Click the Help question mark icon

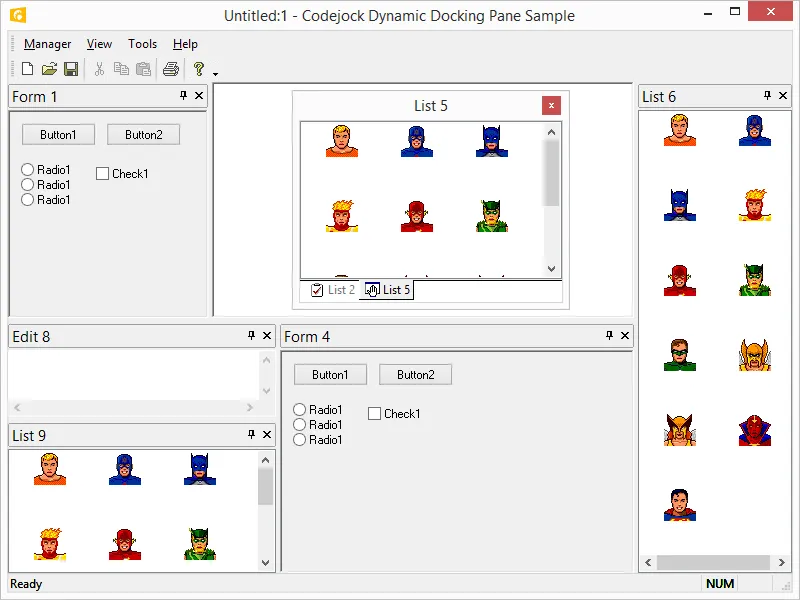pyautogui.click(x=198, y=68)
